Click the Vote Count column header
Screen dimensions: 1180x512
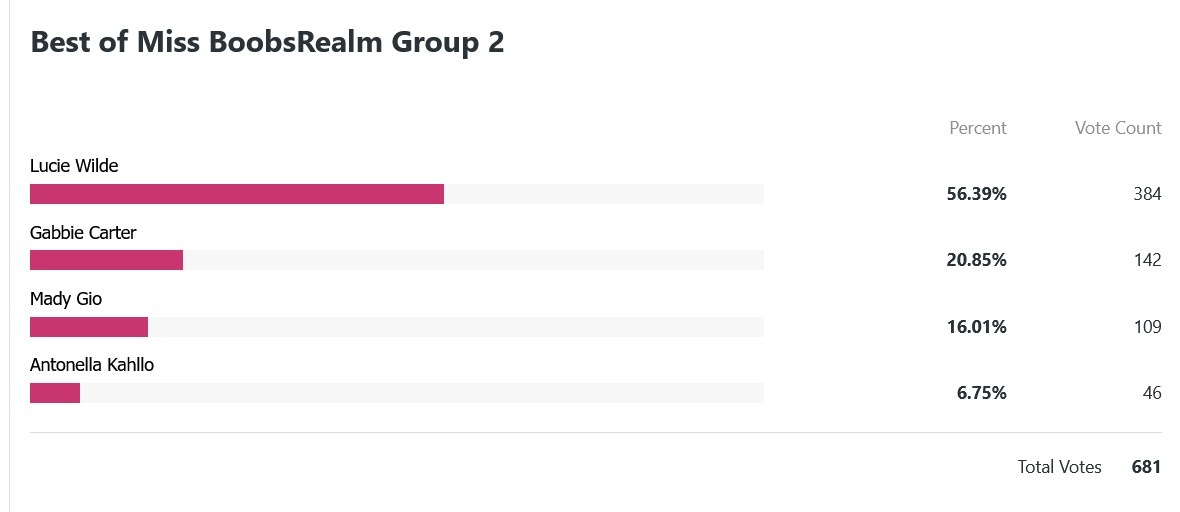pos(1118,128)
